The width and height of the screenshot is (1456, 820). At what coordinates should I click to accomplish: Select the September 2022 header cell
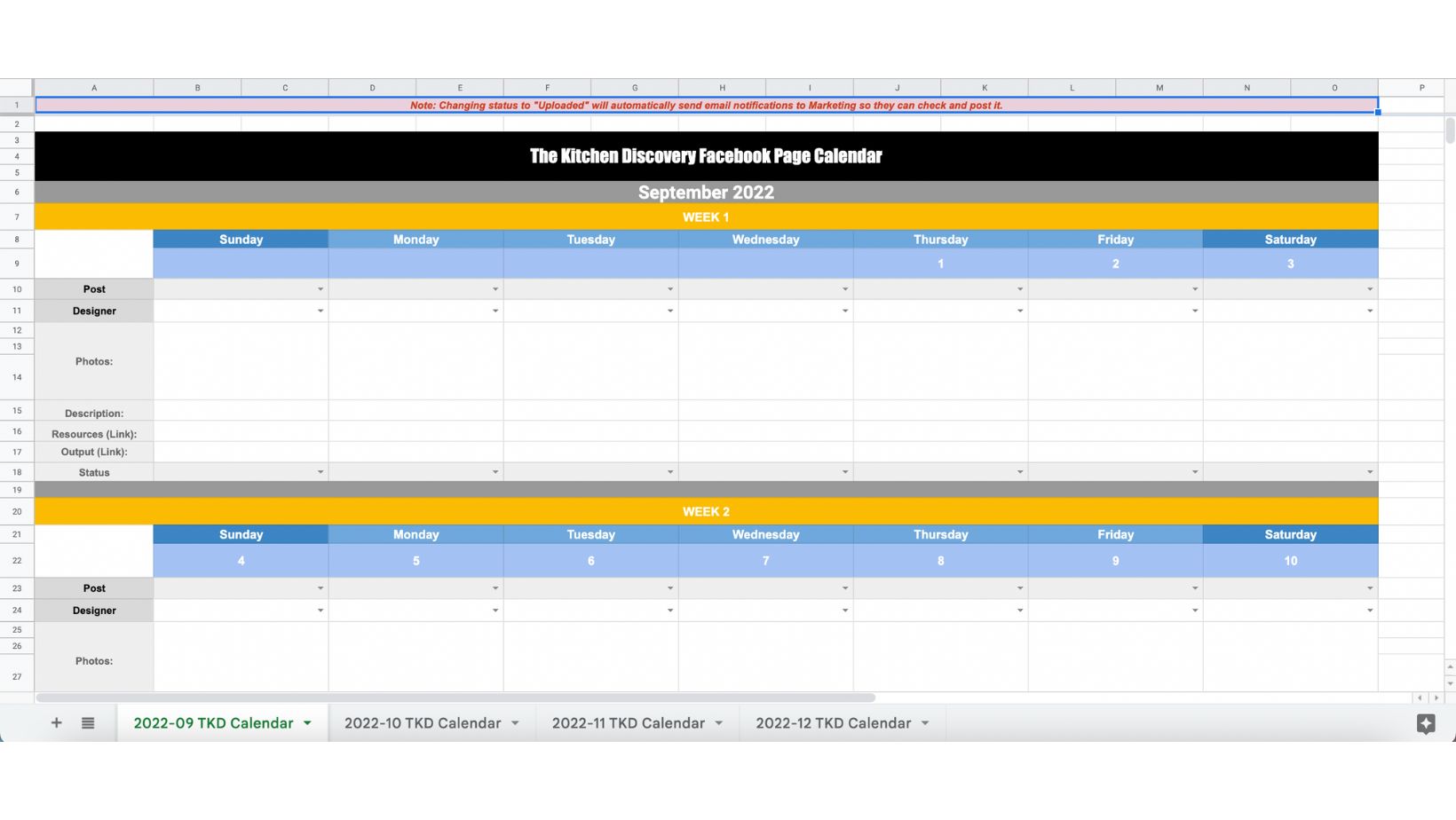(706, 193)
